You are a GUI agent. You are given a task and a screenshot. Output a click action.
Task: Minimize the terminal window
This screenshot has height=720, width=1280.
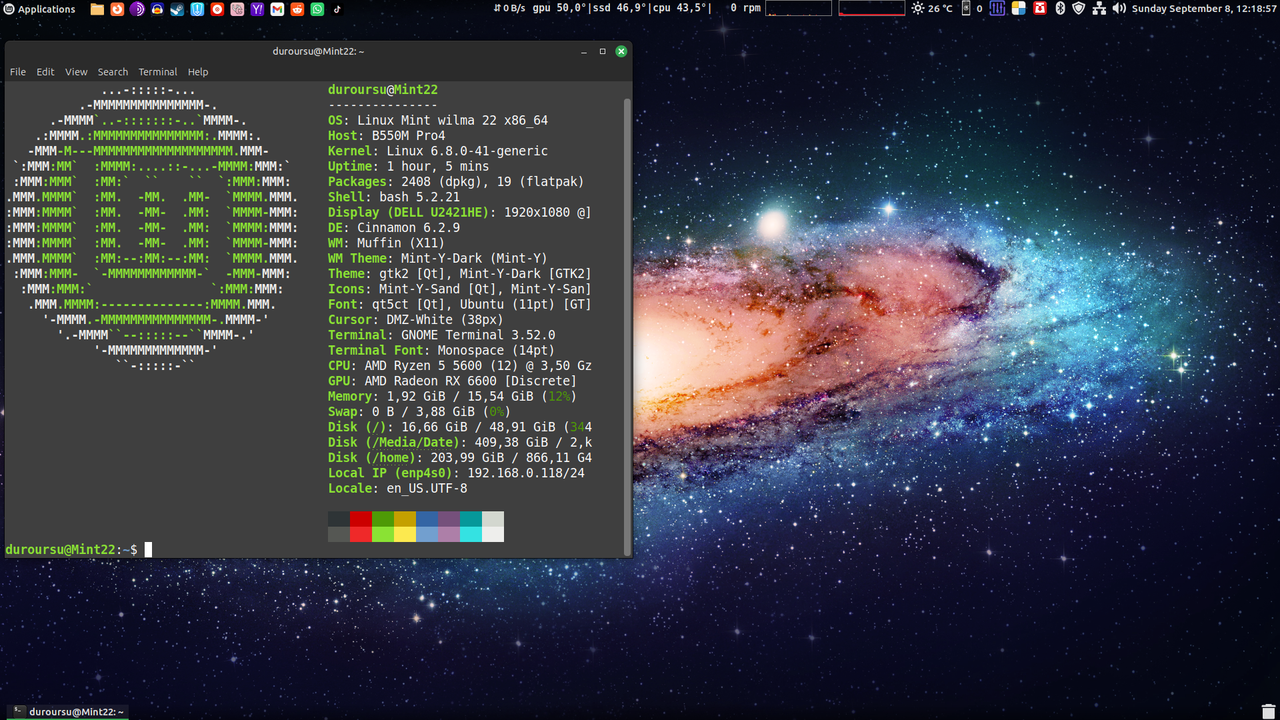584,51
